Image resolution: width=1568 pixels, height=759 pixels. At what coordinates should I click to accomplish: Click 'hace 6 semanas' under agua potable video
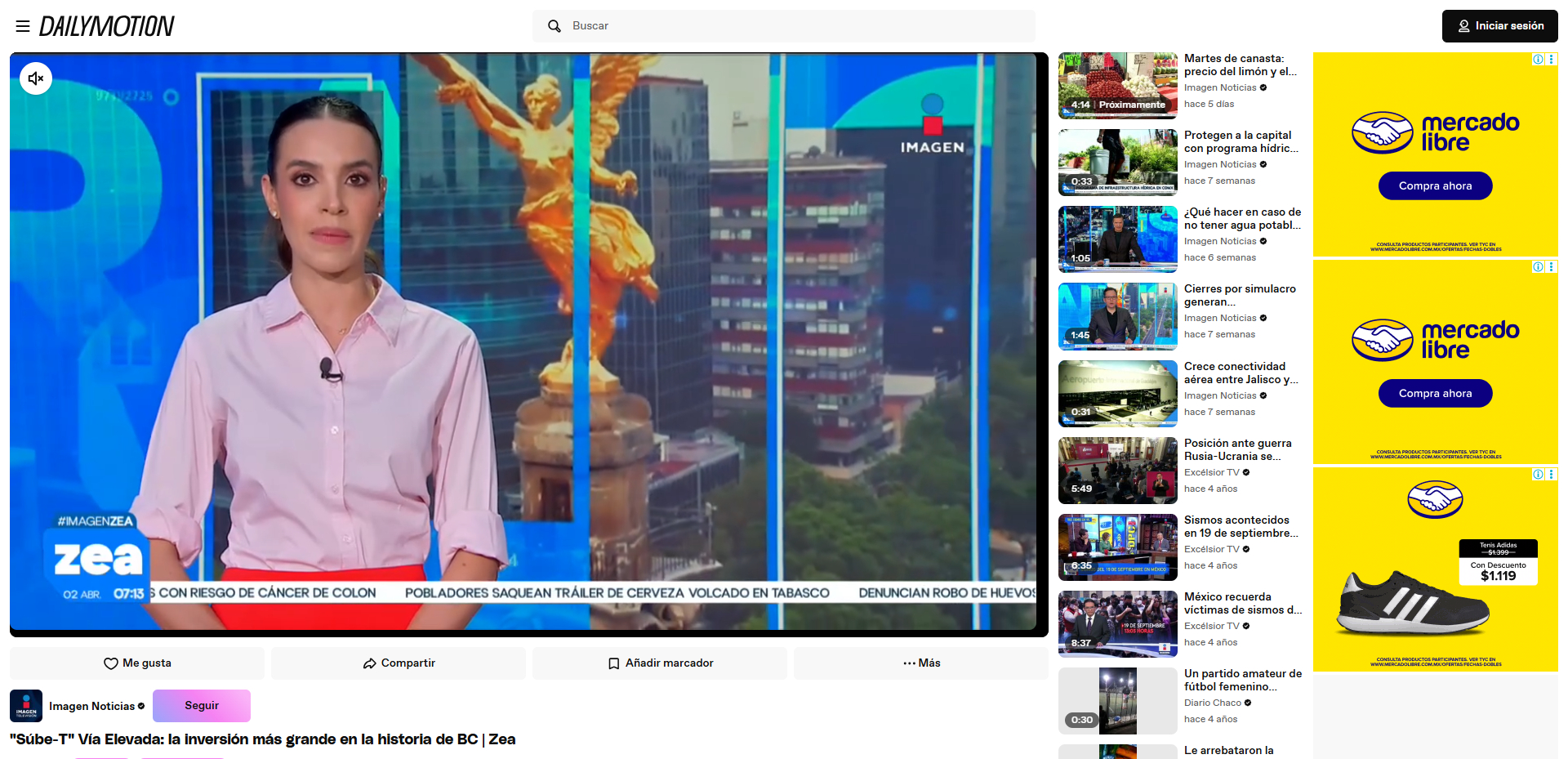click(x=1220, y=258)
